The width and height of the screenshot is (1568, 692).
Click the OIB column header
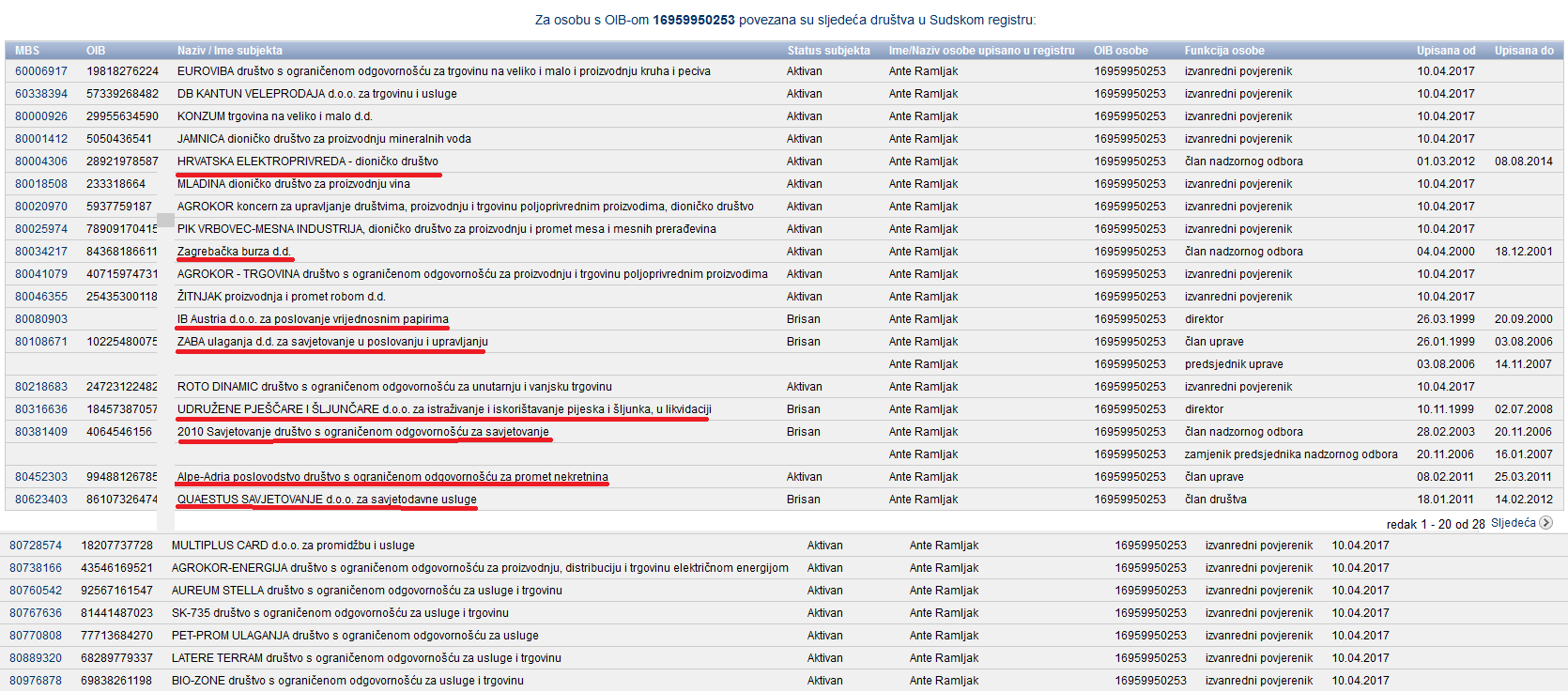pos(96,51)
